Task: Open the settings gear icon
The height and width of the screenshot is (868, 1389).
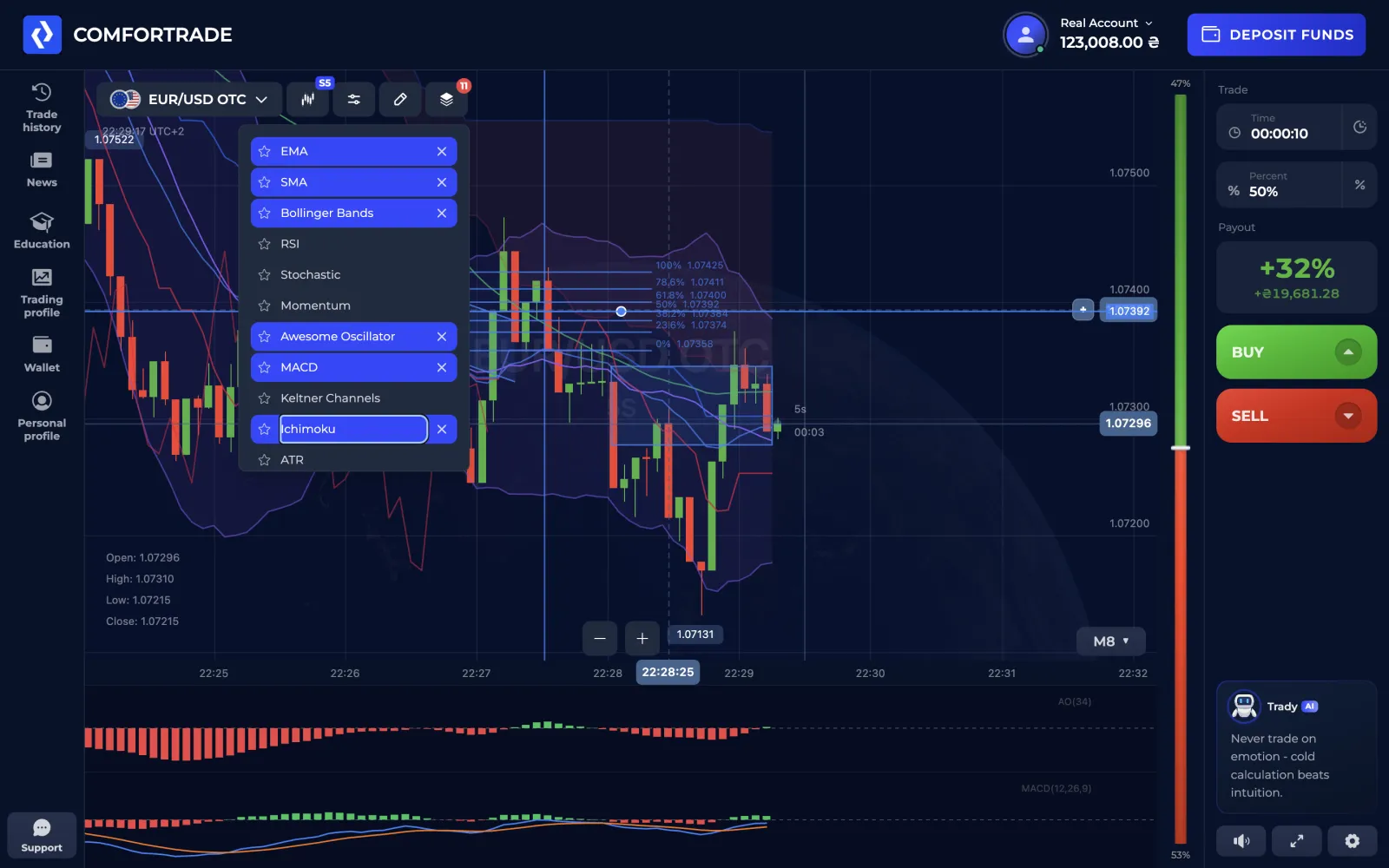Action: click(x=1352, y=840)
